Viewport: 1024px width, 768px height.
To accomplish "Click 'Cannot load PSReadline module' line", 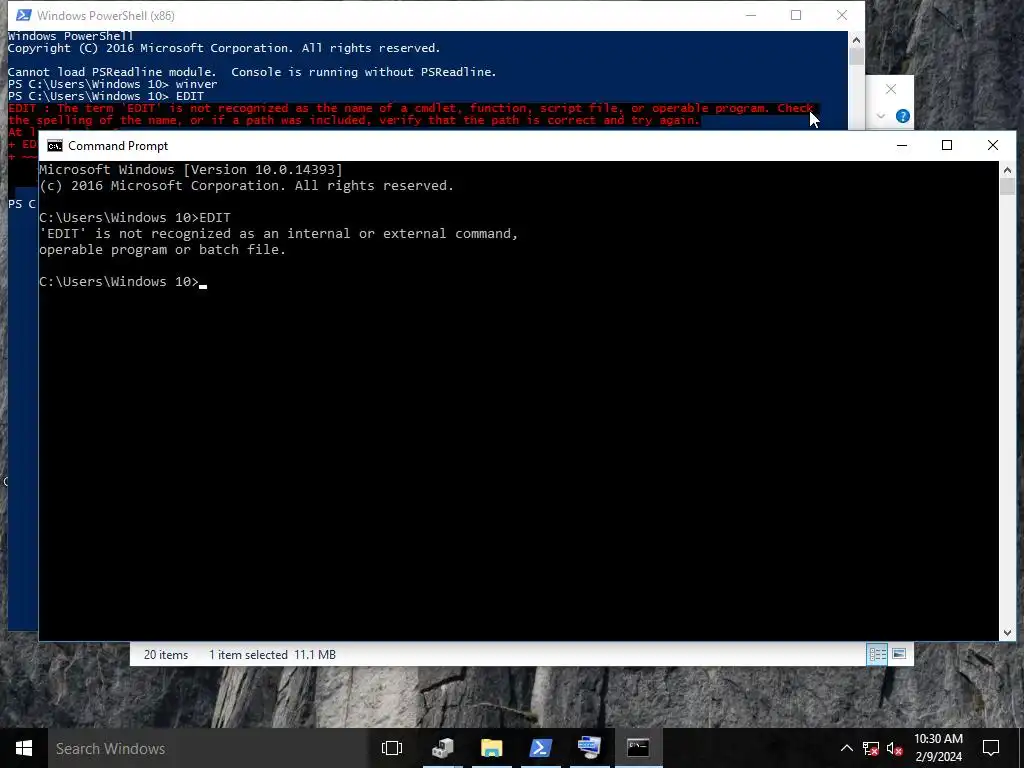I will click(x=252, y=72).
